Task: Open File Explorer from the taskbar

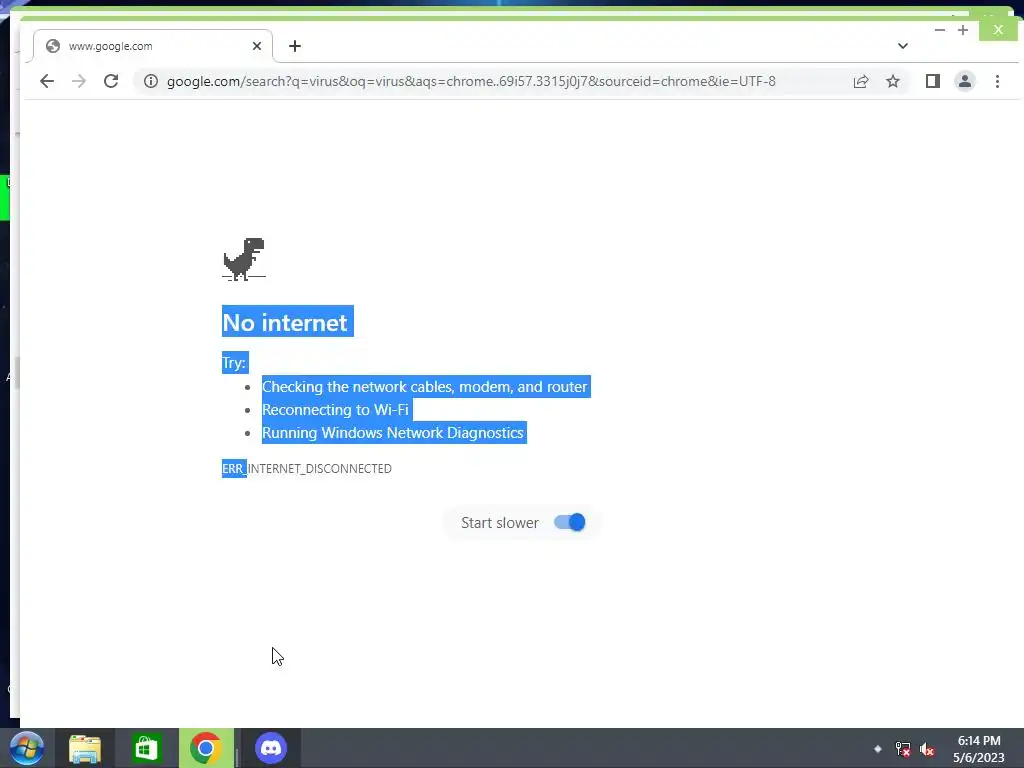Action: [85, 748]
